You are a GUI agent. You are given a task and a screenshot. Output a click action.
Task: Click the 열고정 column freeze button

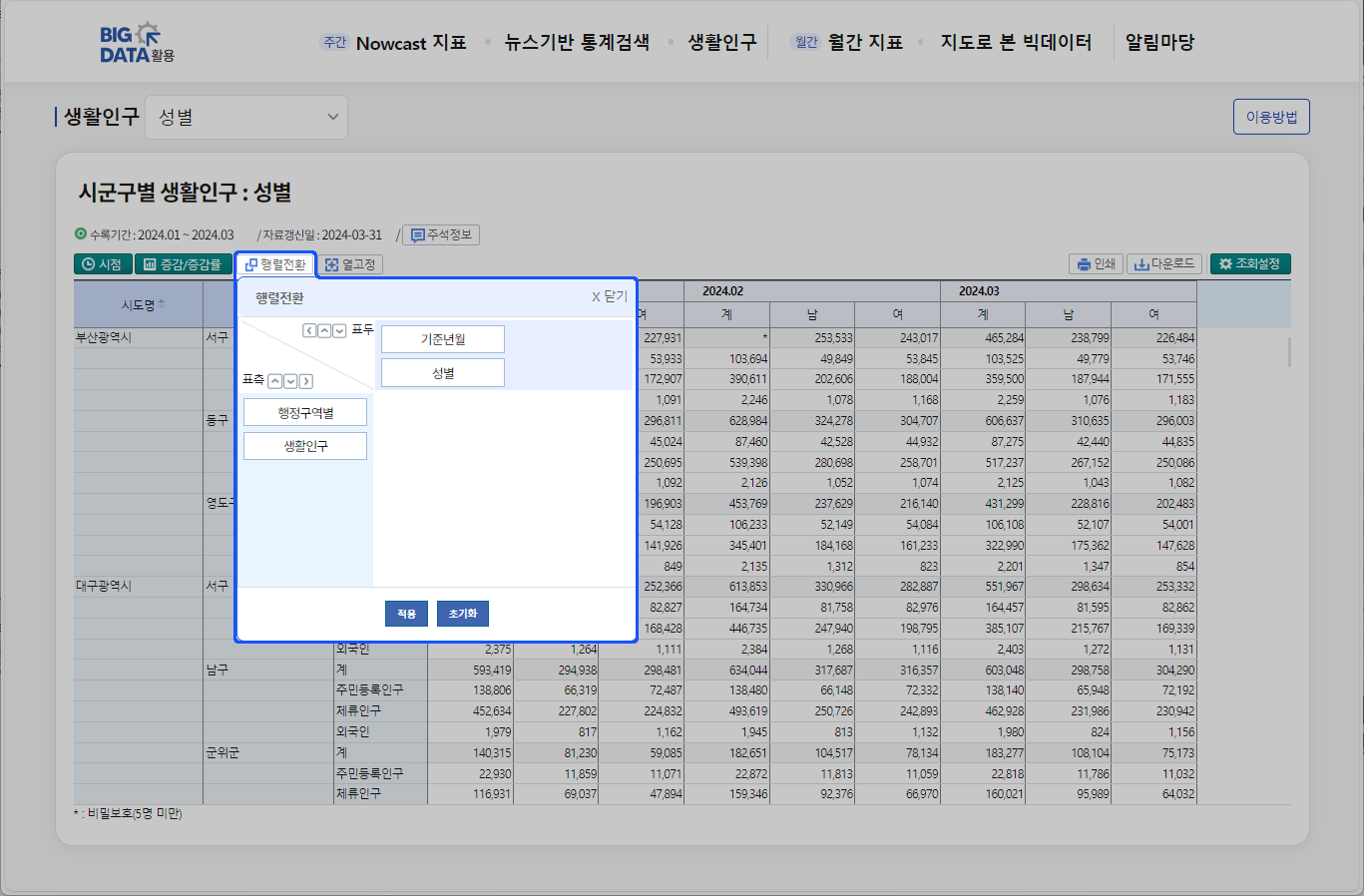coord(350,264)
